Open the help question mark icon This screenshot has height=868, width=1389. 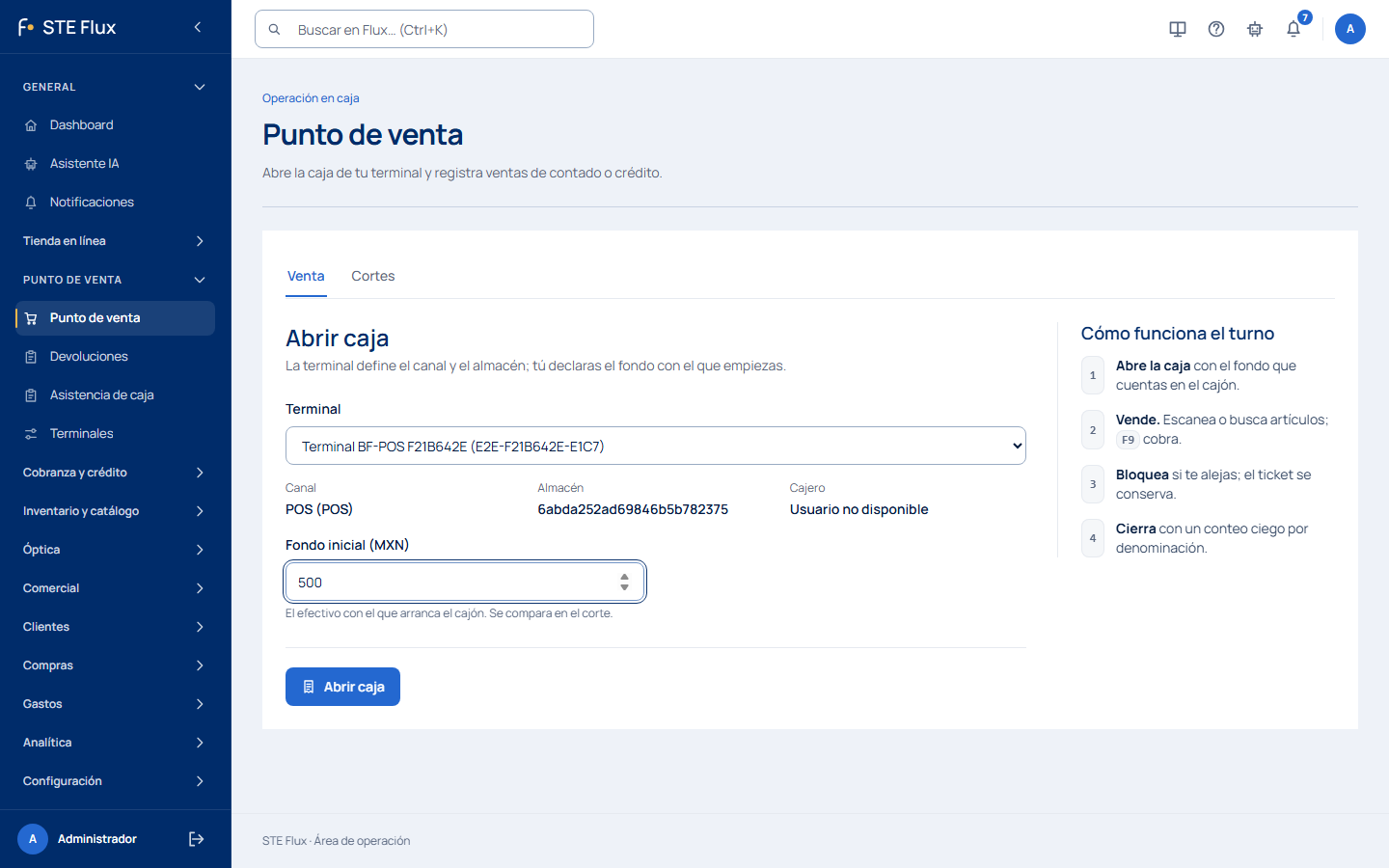(1216, 29)
